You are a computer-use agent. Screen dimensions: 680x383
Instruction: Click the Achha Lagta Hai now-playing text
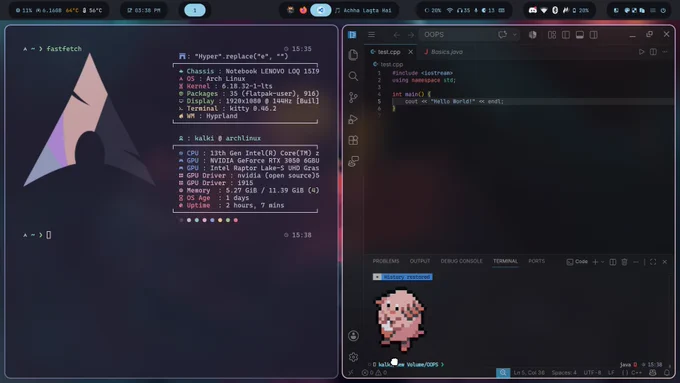point(367,10)
